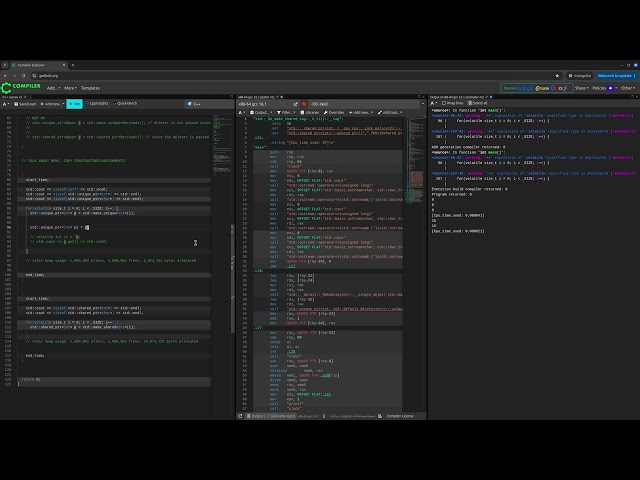640x480 pixels.
Task: Click the recompile refresh icon at bottom
Action: click(240, 416)
